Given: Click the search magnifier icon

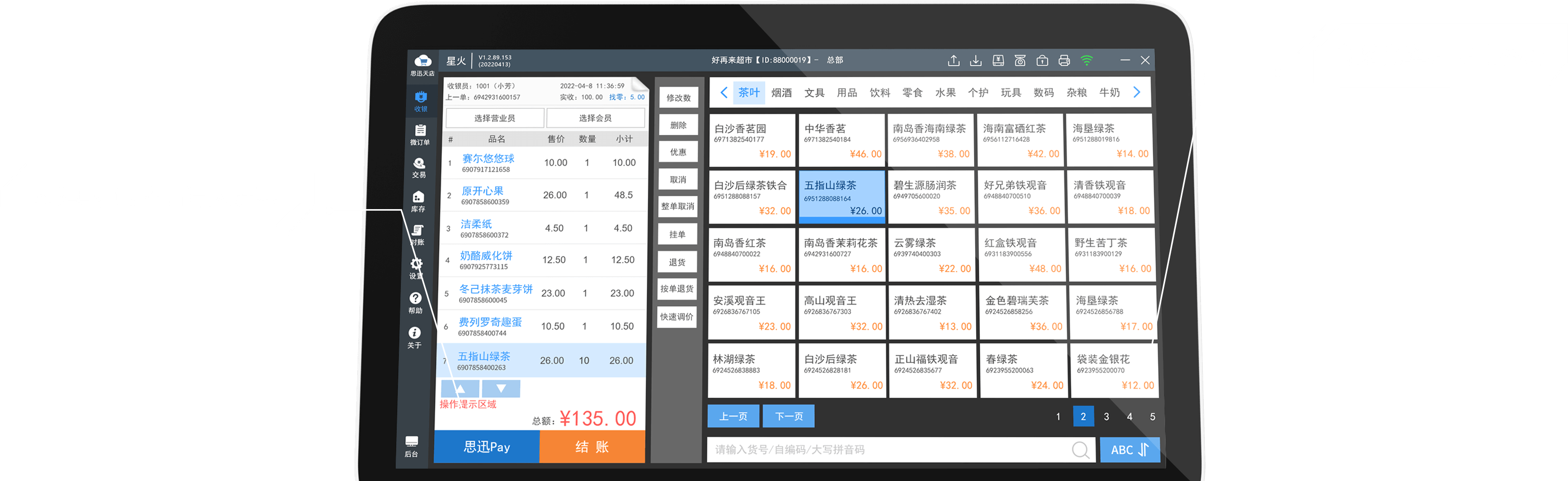Looking at the screenshot, I should (x=1081, y=450).
